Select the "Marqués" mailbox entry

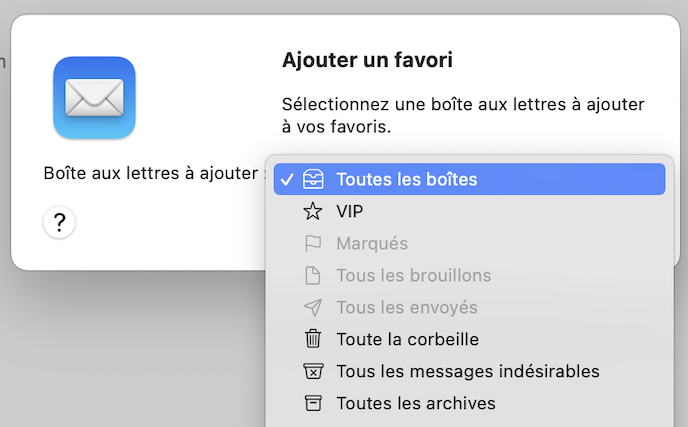[x=372, y=244]
